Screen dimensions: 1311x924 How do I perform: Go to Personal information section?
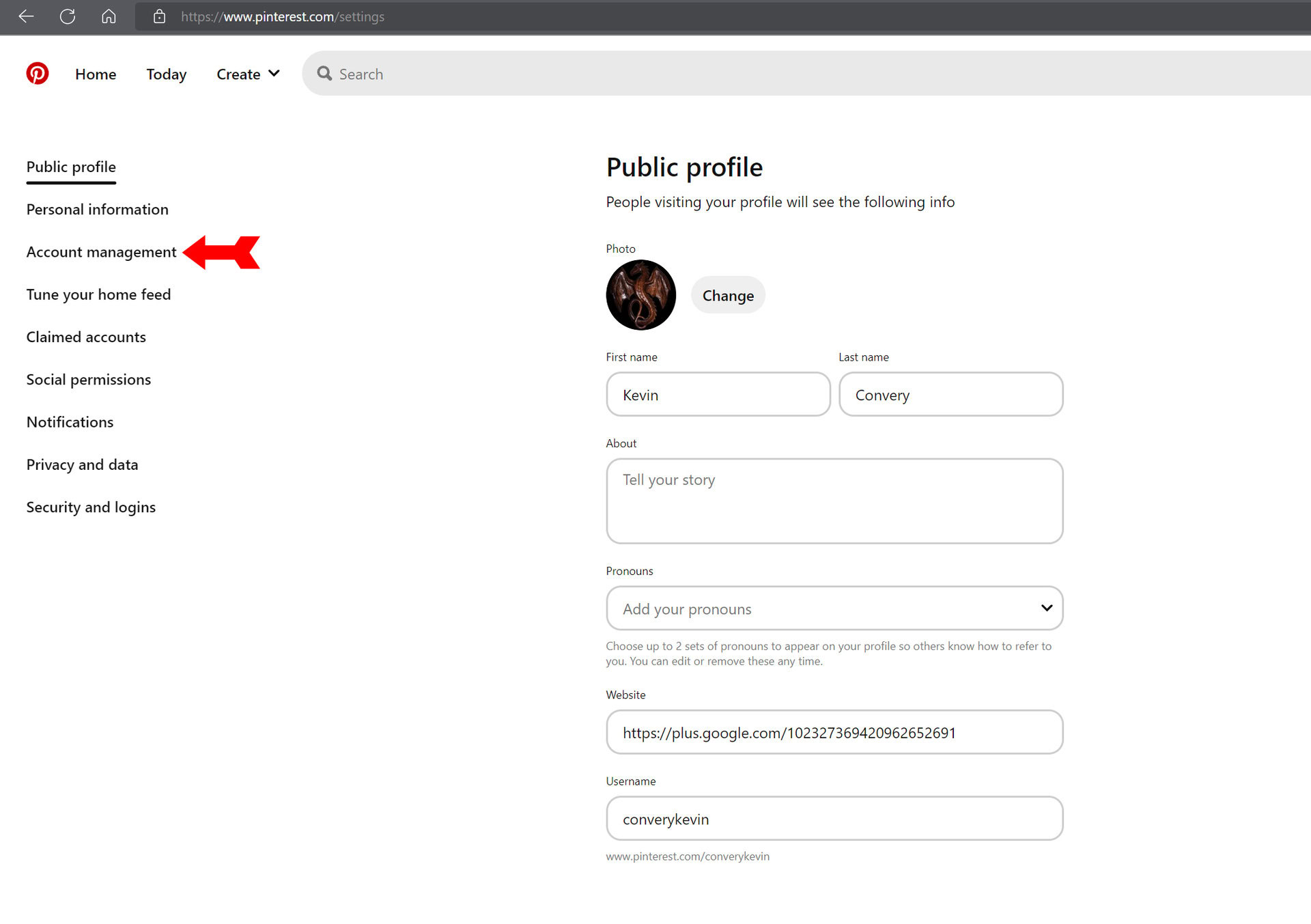point(97,210)
